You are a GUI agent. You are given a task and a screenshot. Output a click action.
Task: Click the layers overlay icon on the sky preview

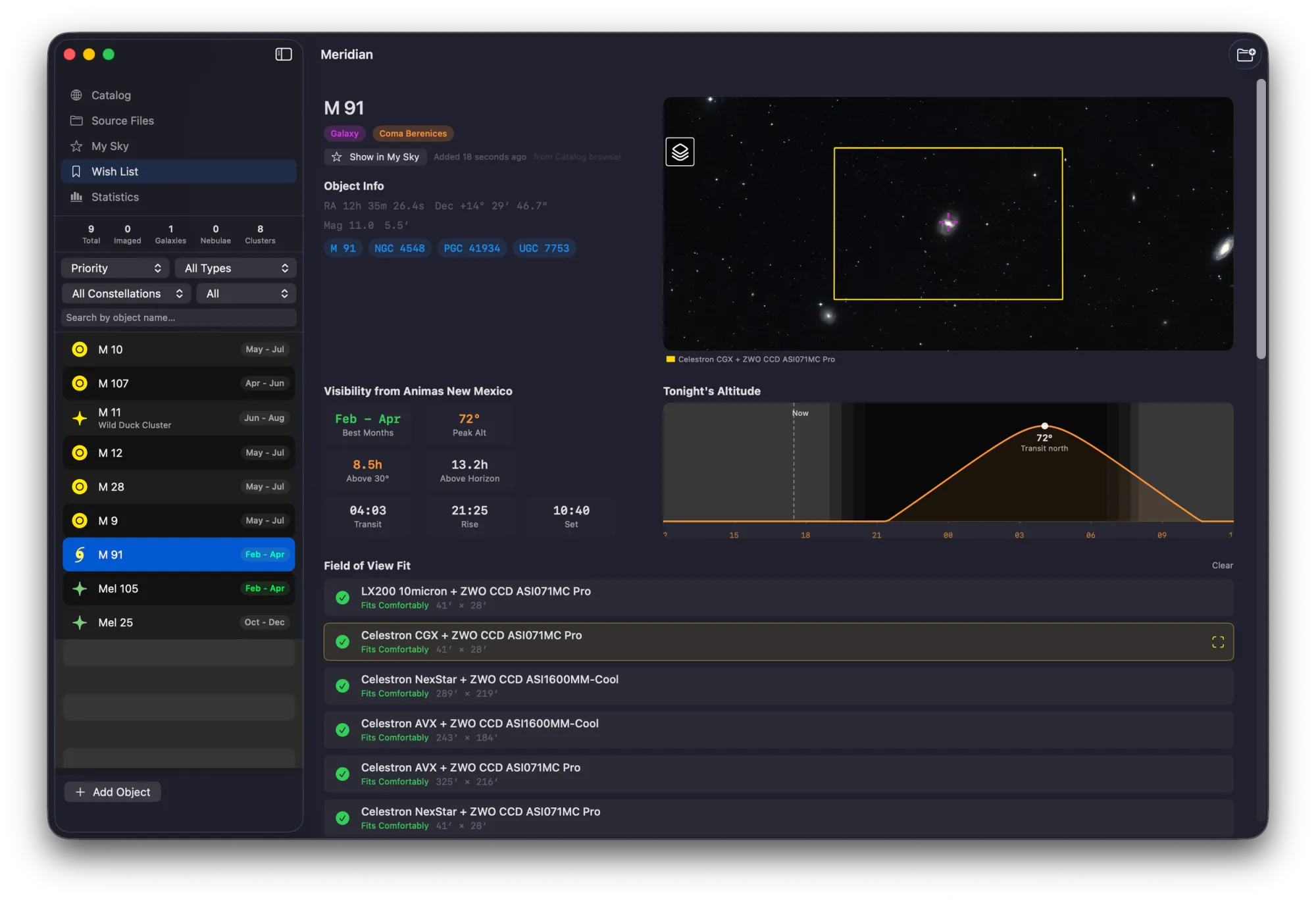click(680, 151)
